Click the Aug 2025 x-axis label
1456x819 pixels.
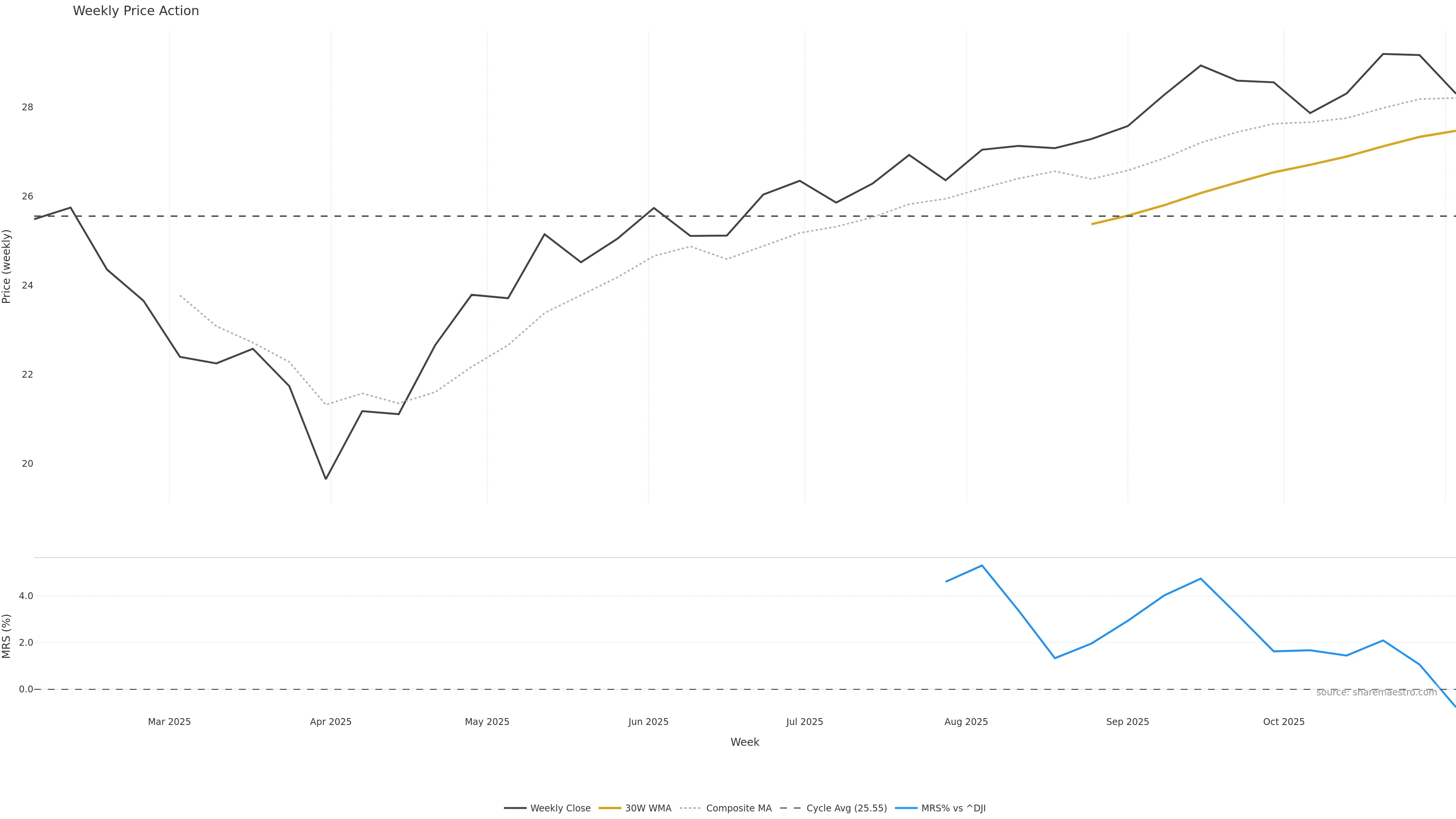coord(966,722)
